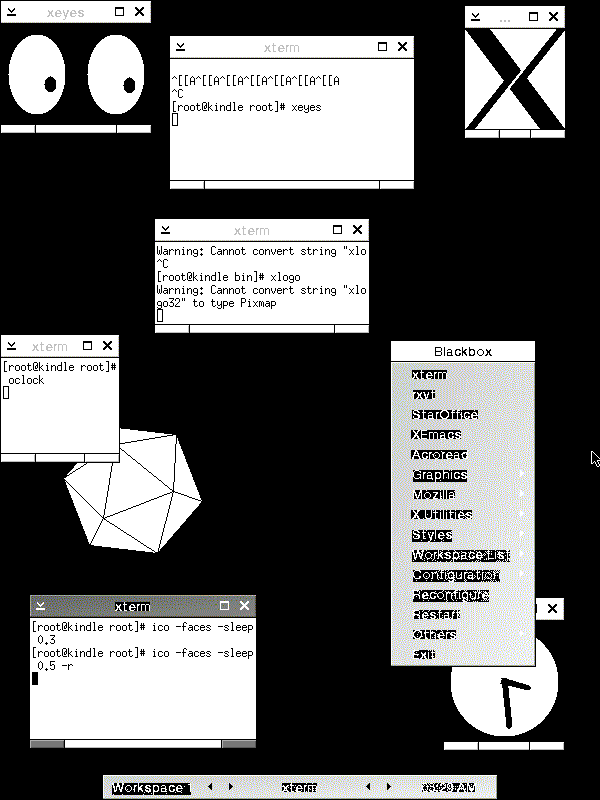Image resolution: width=600 pixels, height=800 pixels.
Task: Click bottom-right resize grip of xeyes window
Action: (134, 129)
